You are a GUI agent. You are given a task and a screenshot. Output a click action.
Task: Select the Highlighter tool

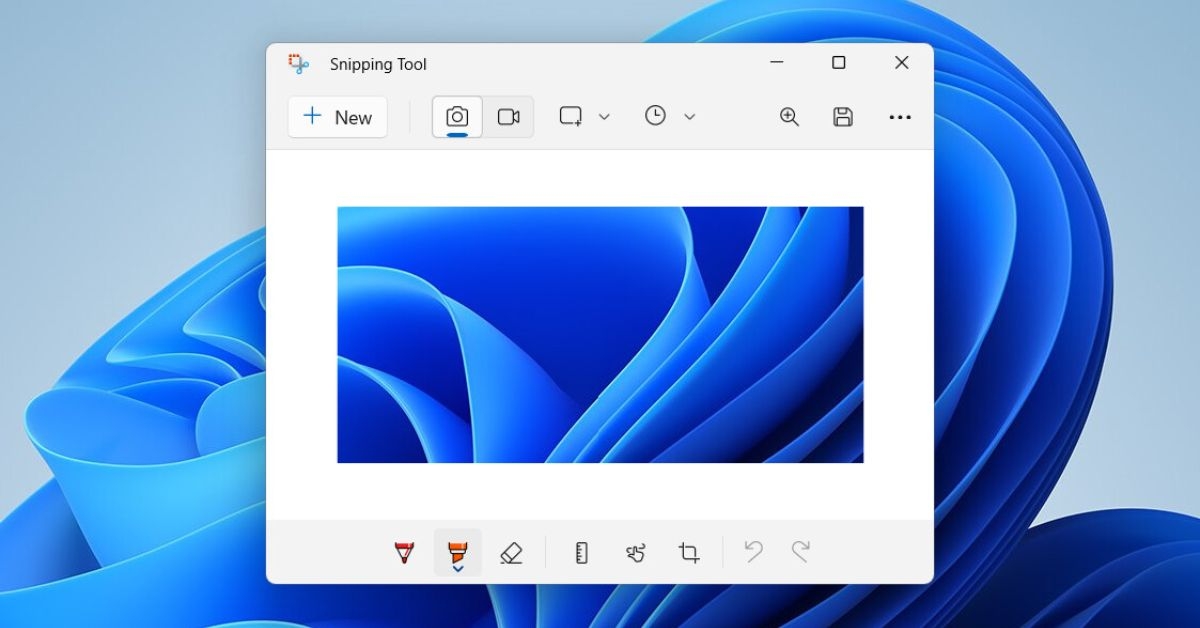click(457, 552)
